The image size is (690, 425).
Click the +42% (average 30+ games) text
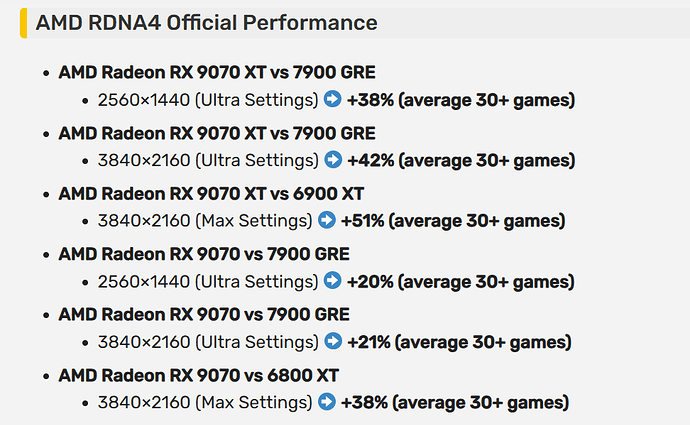pos(460,160)
